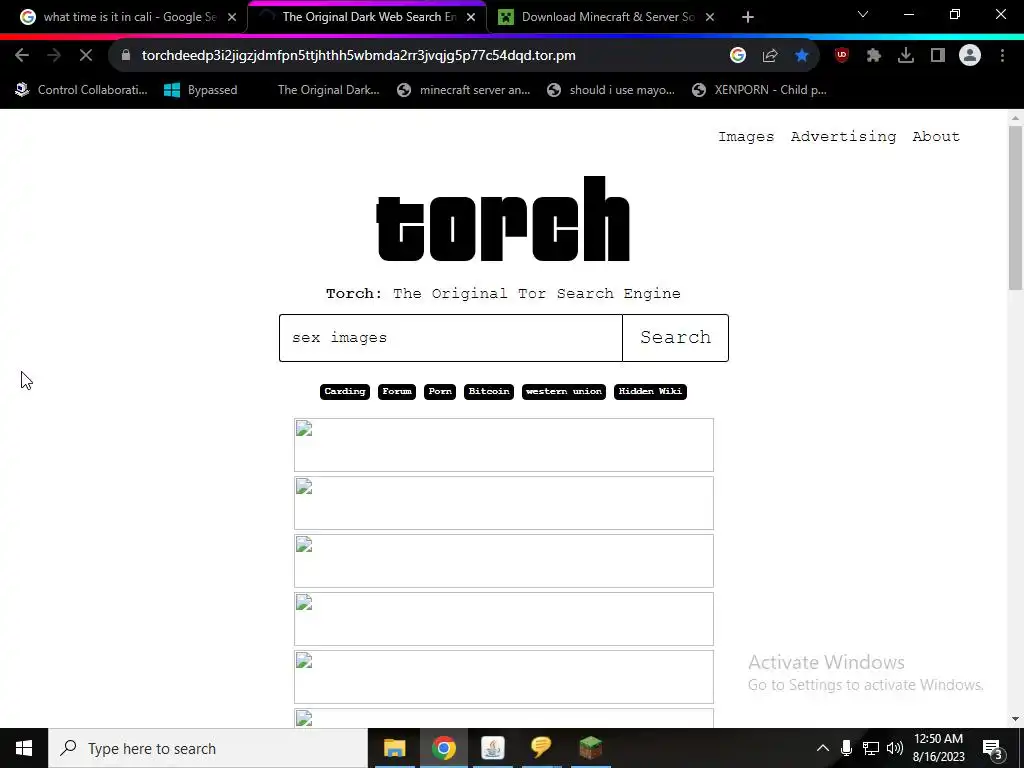Open the About page link
Viewport: 1024px width, 768px height.
coord(936,136)
